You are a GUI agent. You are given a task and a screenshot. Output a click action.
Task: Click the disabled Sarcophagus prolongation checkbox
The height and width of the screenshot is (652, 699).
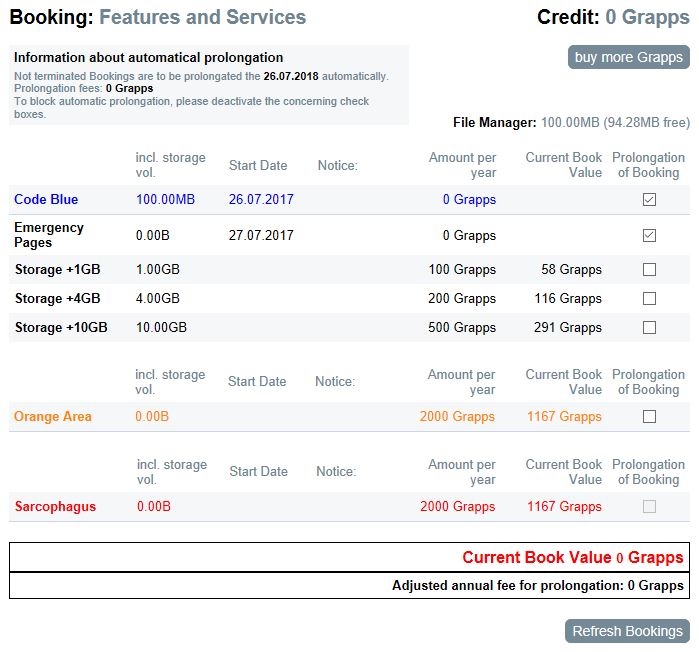pos(649,506)
